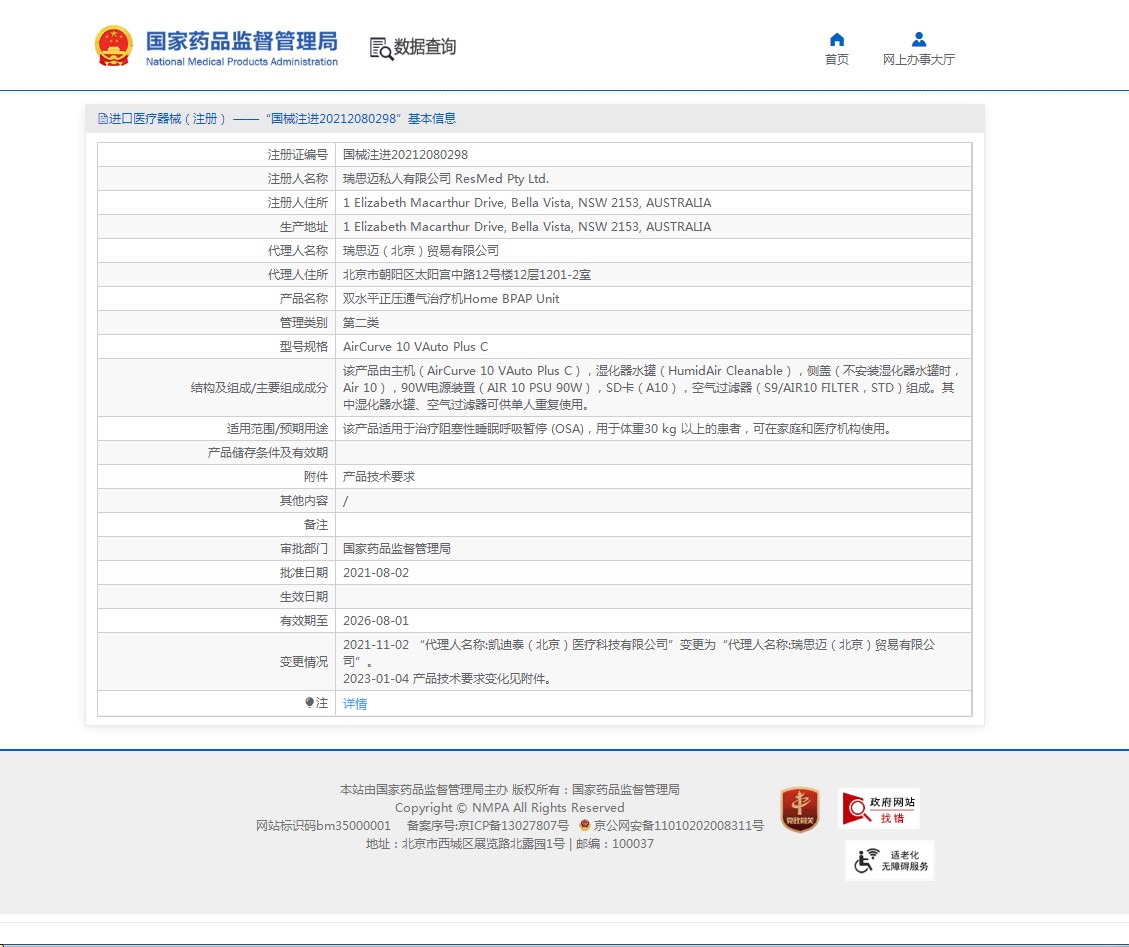Click the 型号规格 row label
This screenshot has width=1129, height=947.
[x=304, y=346]
